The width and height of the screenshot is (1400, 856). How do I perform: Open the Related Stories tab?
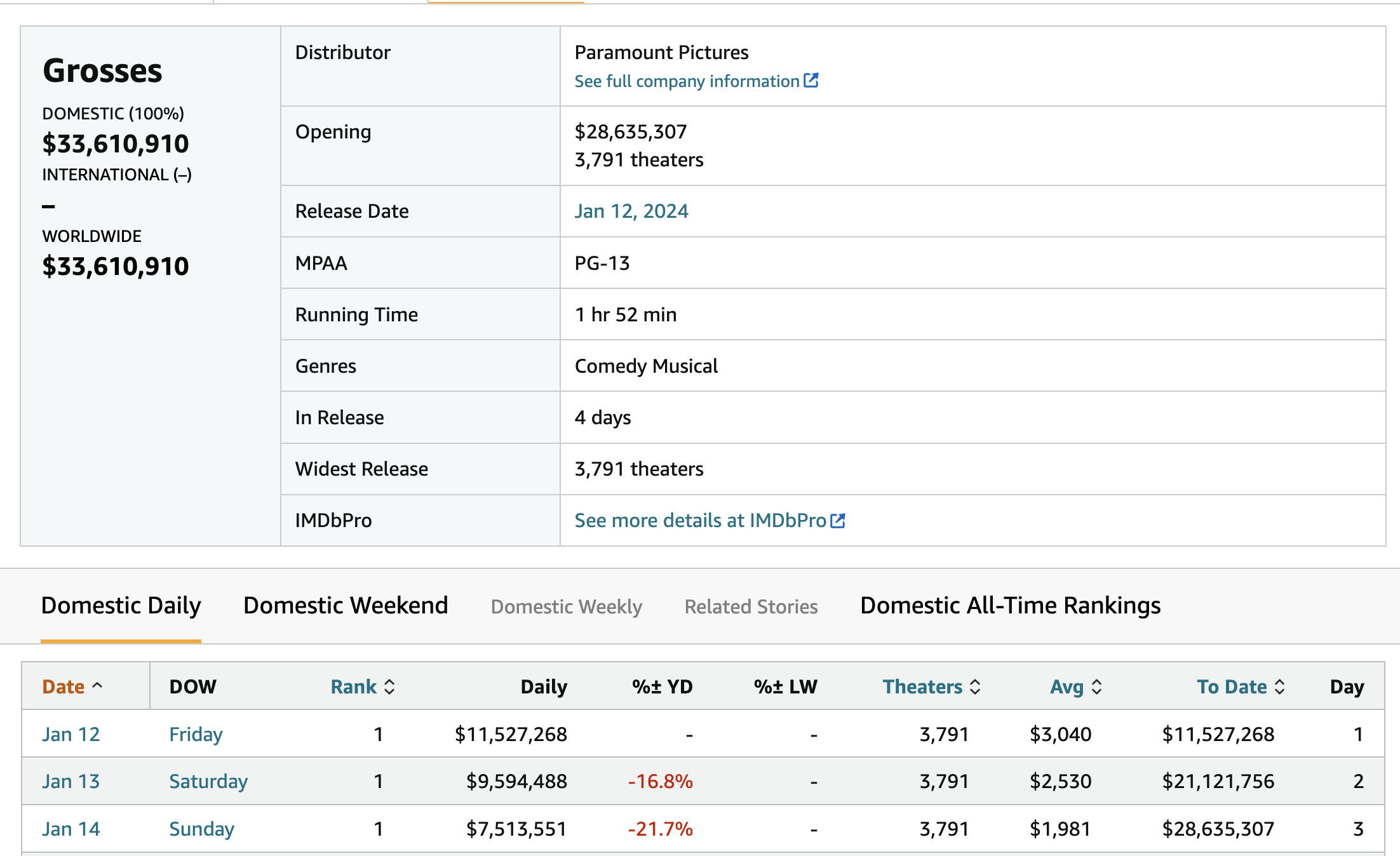(x=751, y=606)
